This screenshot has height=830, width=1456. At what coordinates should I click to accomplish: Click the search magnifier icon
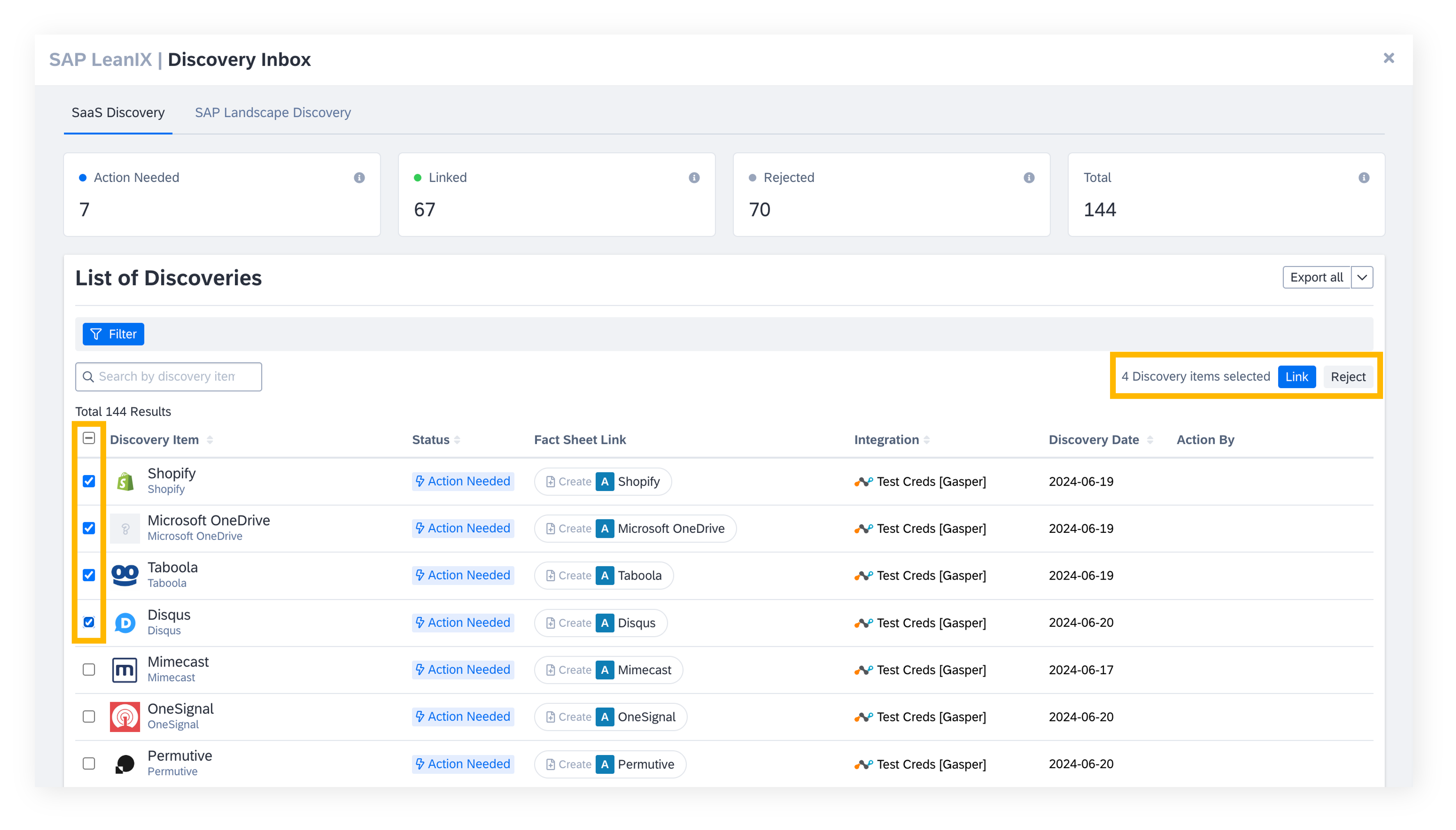pos(89,377)
